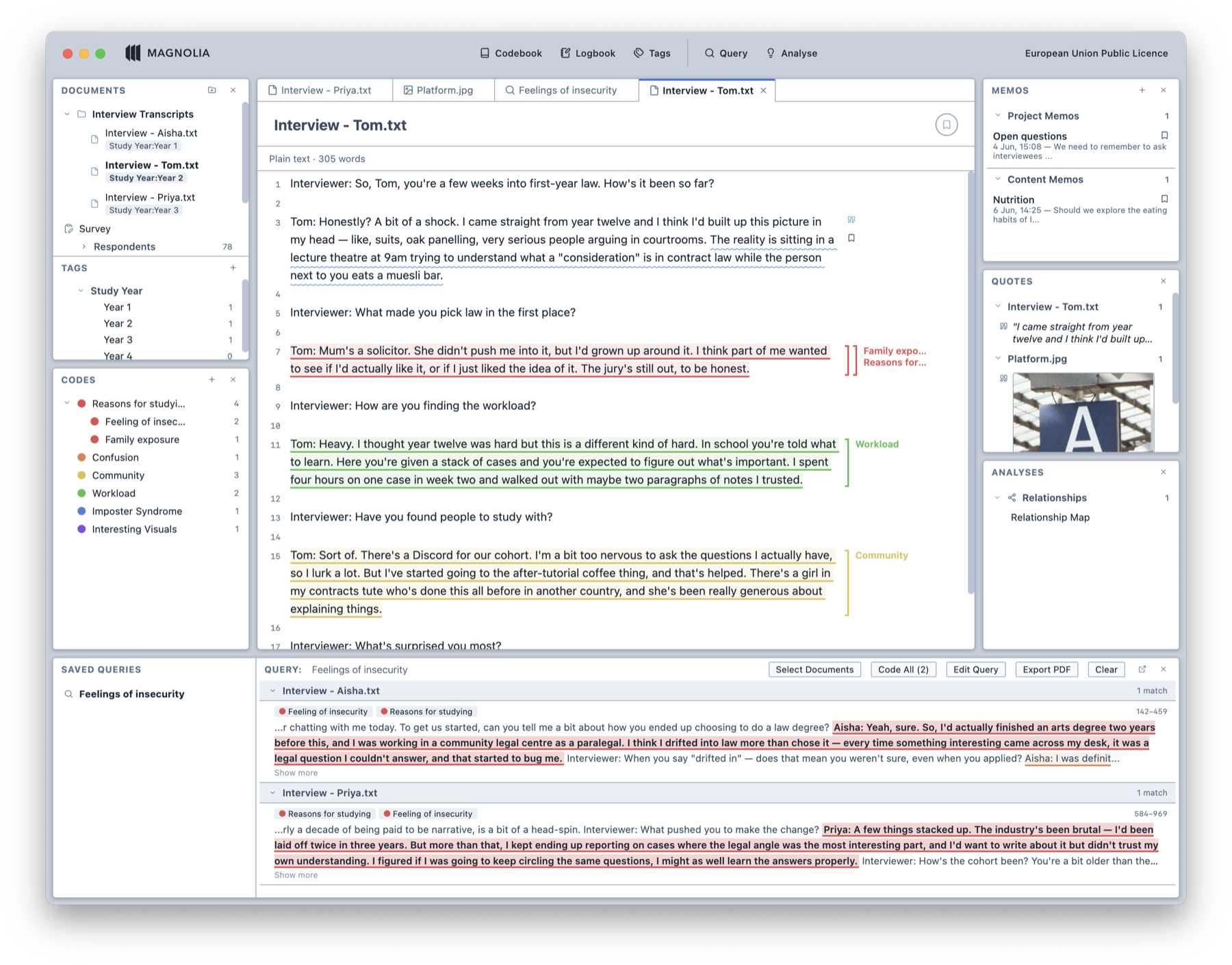Viewport: 1232px width, 965px height.
Task: Collapse Interview - Tom.txt quotes group
Action: pos(998,307)
